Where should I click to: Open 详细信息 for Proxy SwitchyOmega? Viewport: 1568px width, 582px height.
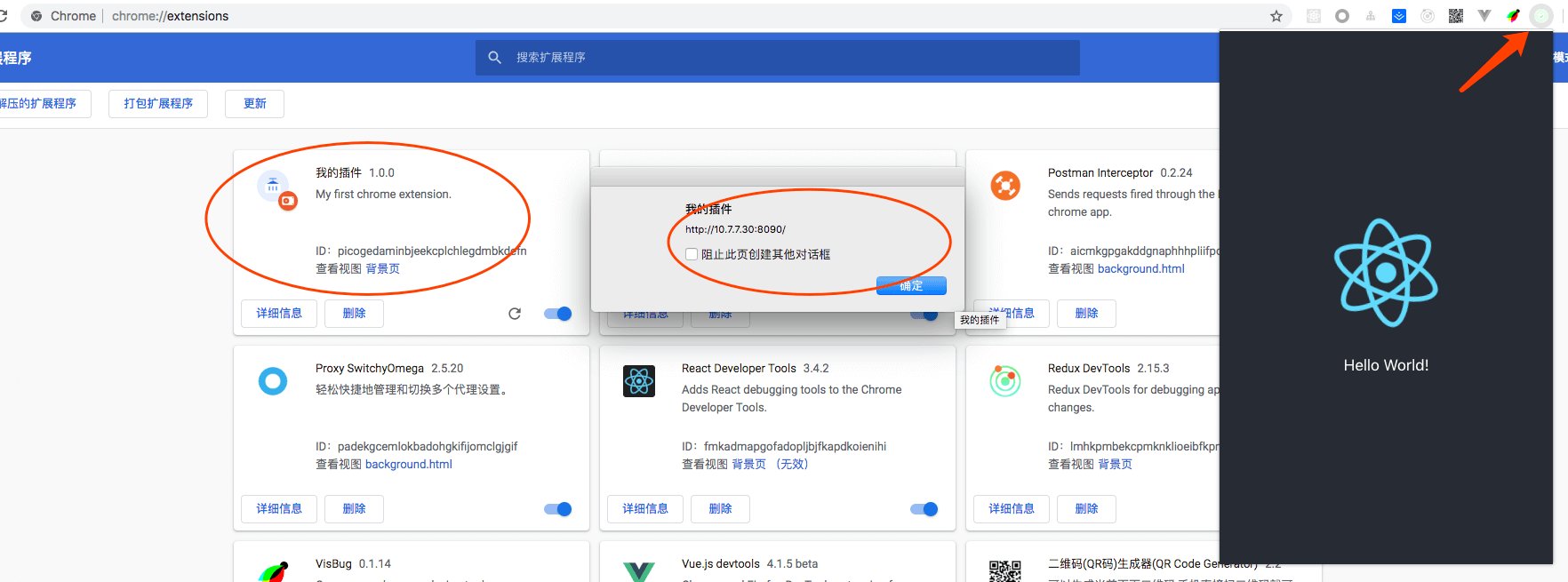tap(279, 509)
